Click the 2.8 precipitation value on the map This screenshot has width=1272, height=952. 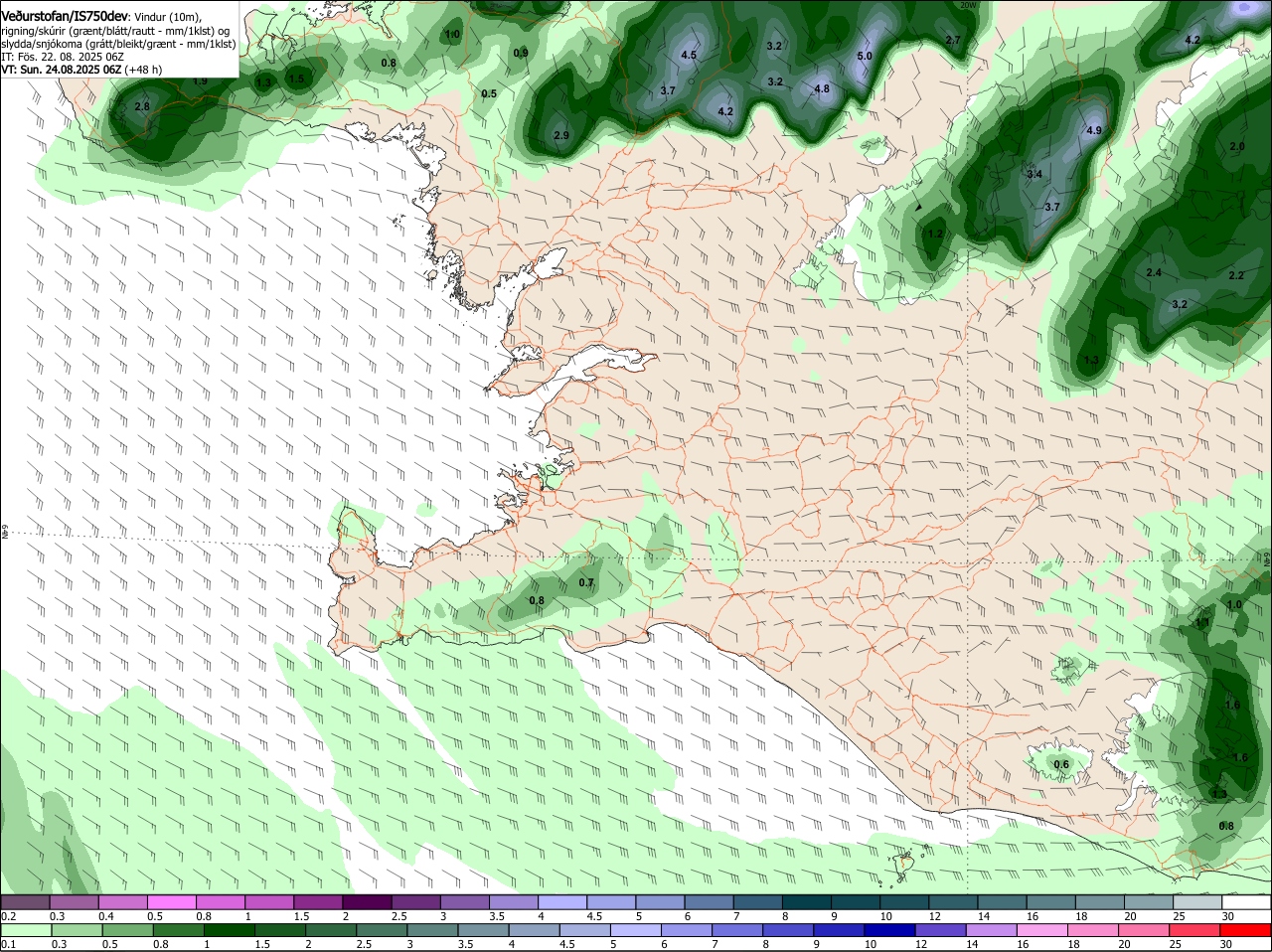[x=142, y=106]
